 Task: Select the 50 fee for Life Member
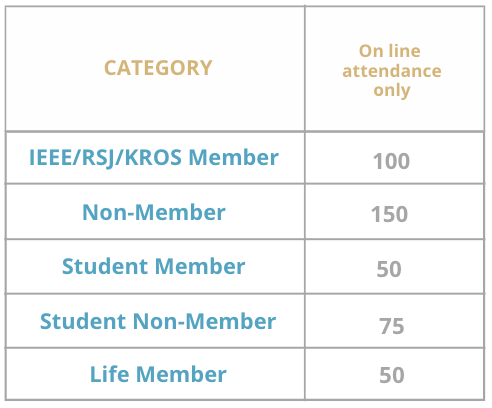tap(392, 375)
